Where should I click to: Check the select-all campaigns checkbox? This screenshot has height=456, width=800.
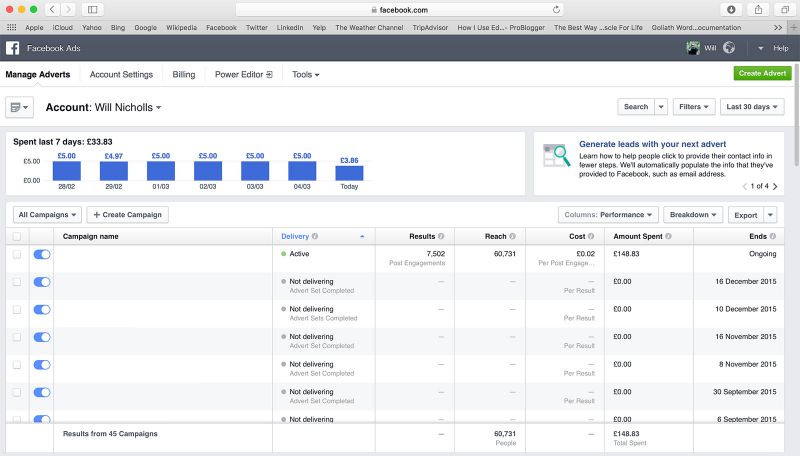tap(17, 236)
